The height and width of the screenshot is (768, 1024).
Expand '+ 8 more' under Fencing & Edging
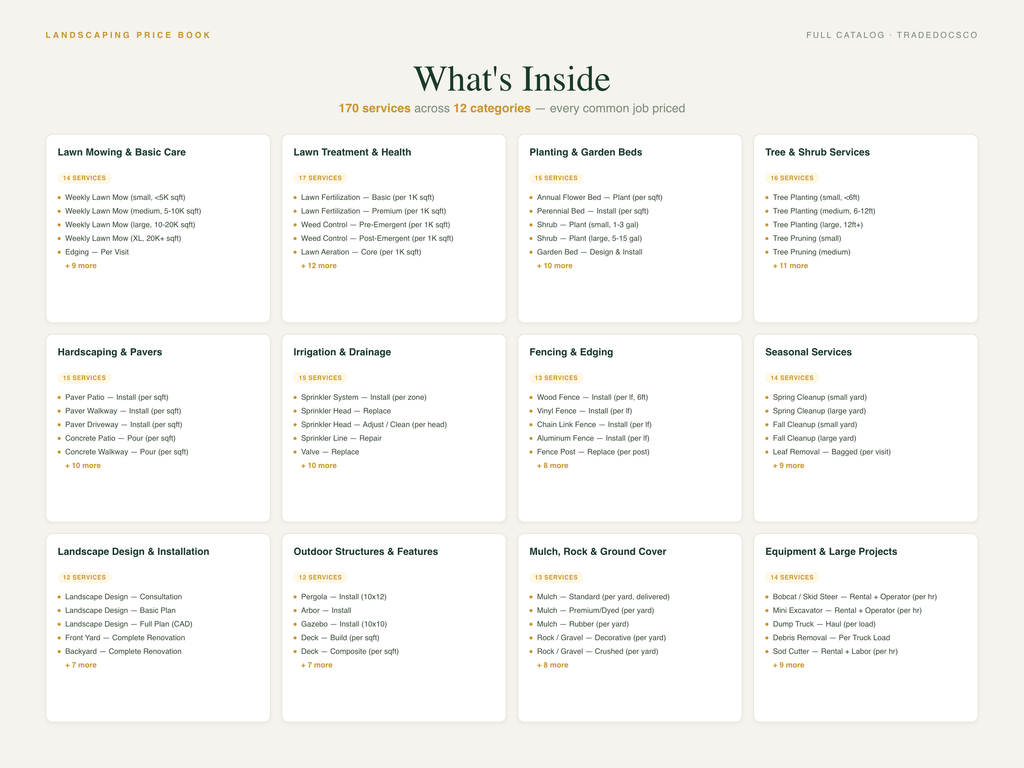point(552,466)
